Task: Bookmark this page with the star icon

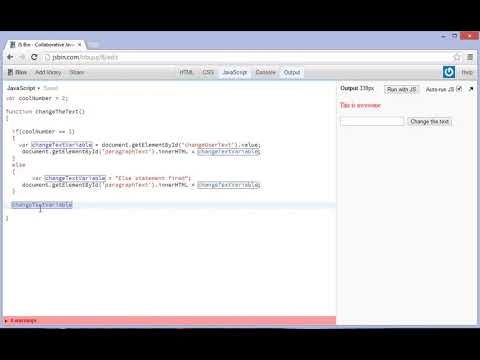Action: pos(457,57)
